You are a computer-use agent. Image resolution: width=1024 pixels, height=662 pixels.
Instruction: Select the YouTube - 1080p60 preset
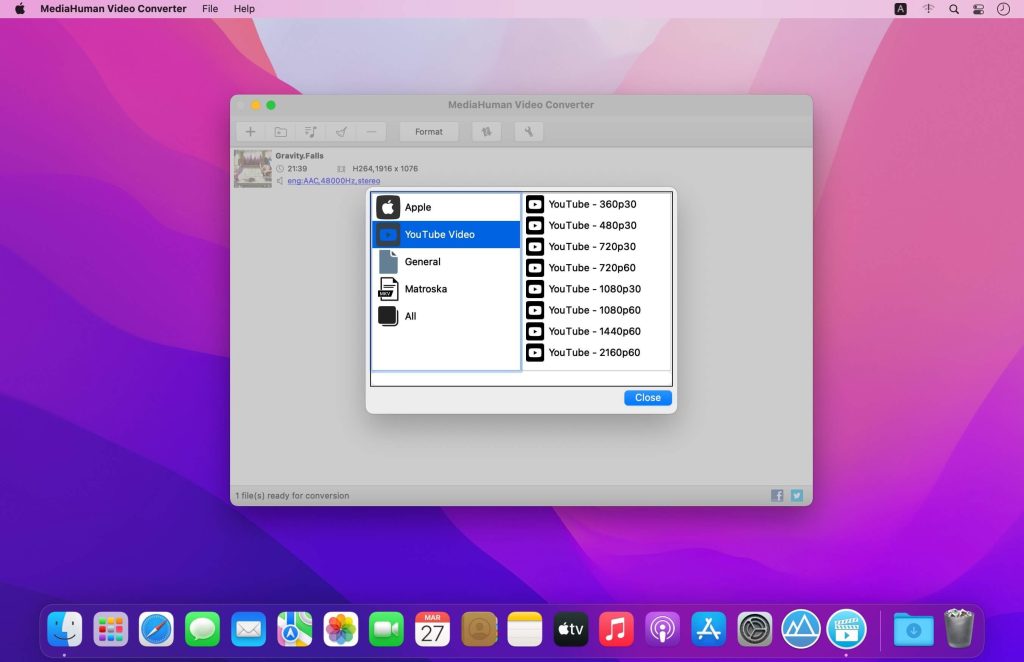click(x=593, y=310)
